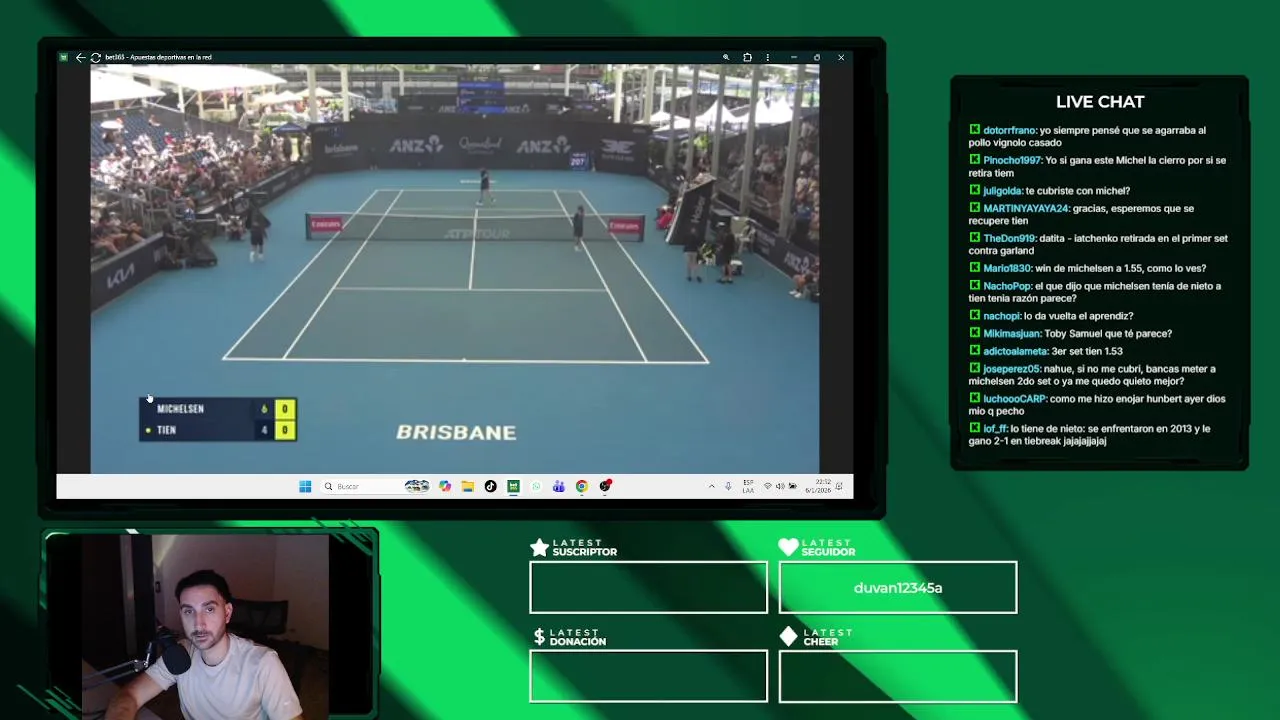Maximize the bet365 window
This screenshot has width=1280, height=720.
(817, 58)
